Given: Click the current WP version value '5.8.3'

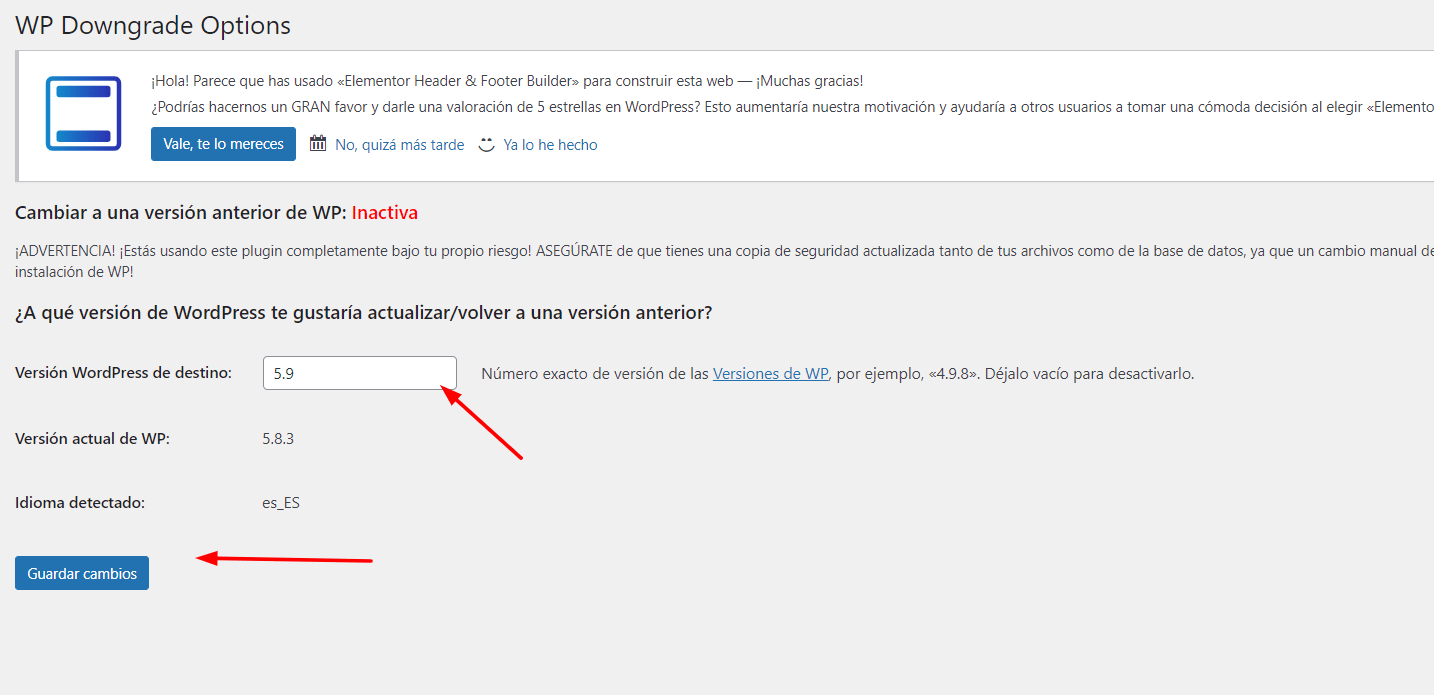Looking at the screenshot, I should point(278,438).
